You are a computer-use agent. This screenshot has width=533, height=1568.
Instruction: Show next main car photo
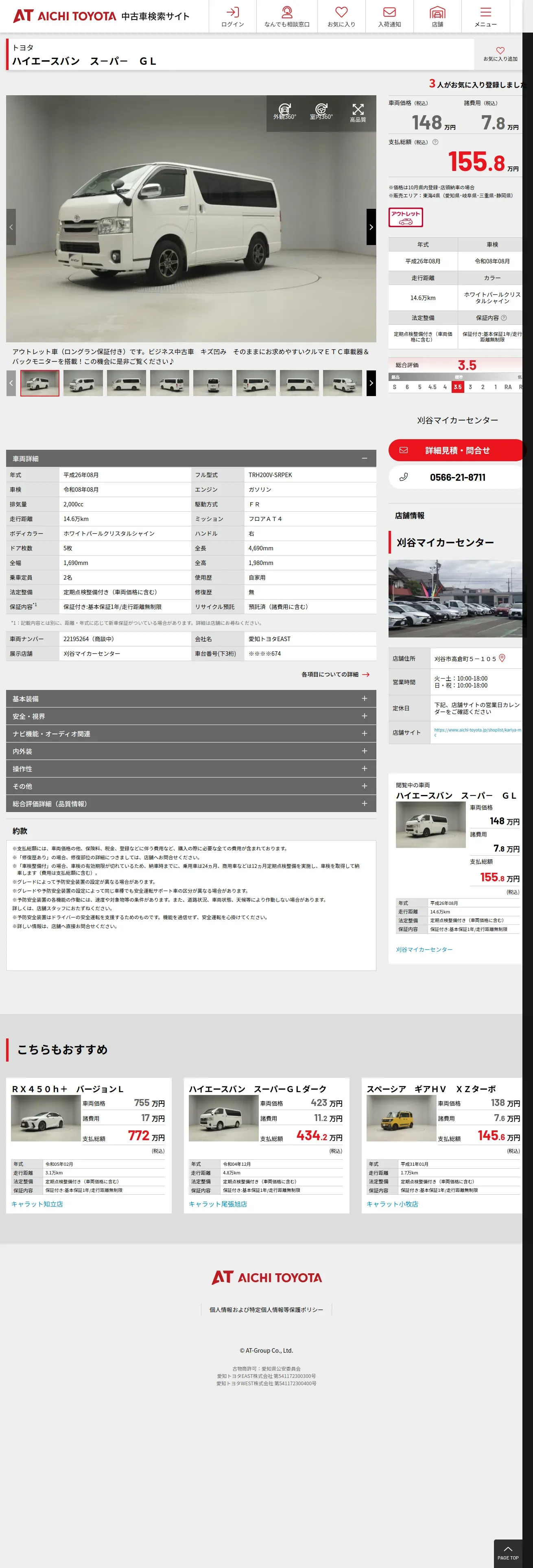click(x=371, y=227)
